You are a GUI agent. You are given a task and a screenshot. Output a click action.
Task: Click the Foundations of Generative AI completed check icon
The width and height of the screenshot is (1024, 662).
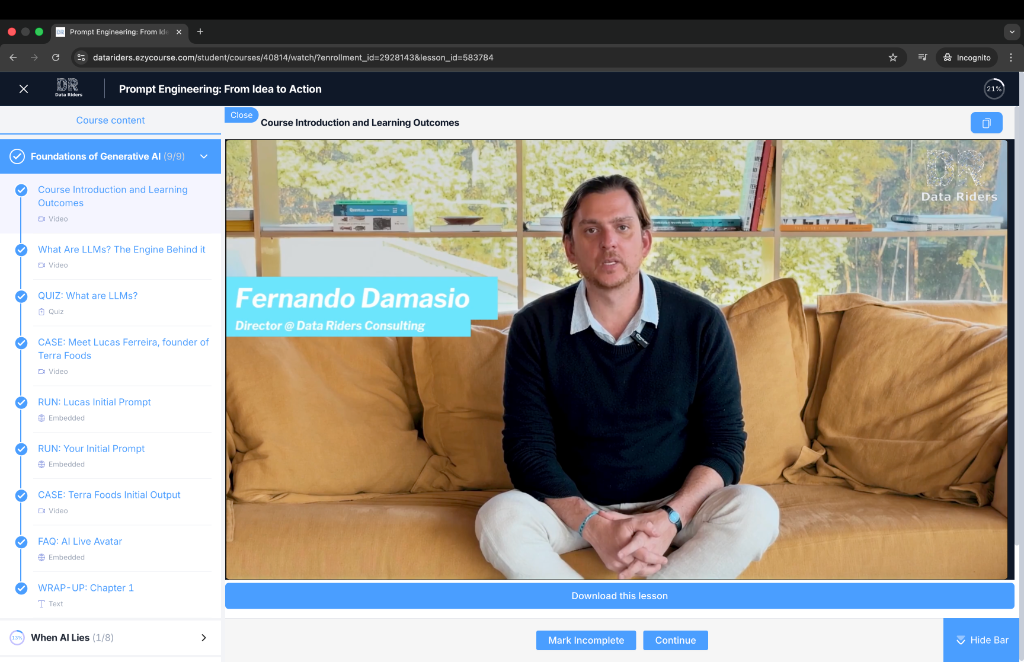point(18,157)
